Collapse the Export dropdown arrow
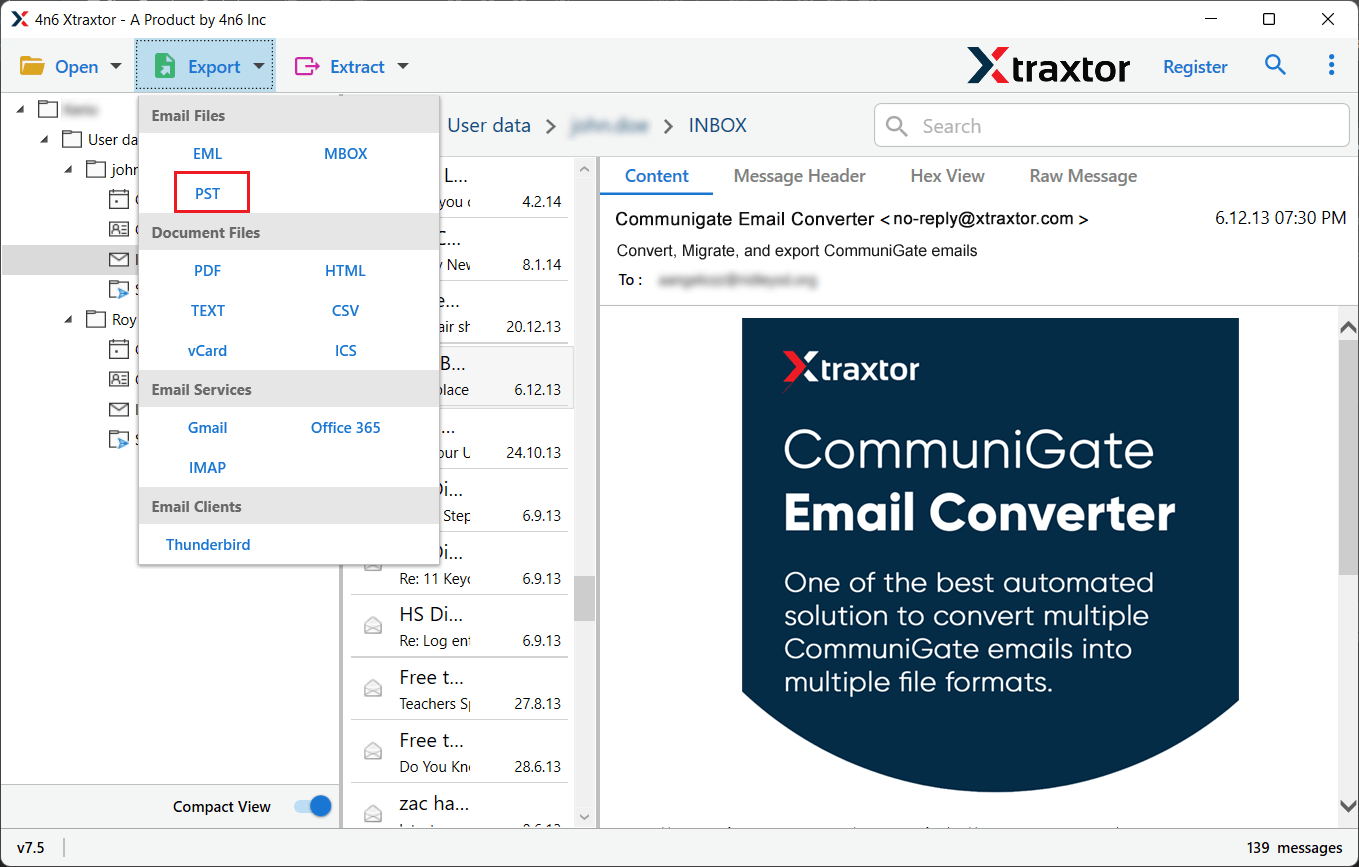 pyautogui.click(x=258, y=67)
